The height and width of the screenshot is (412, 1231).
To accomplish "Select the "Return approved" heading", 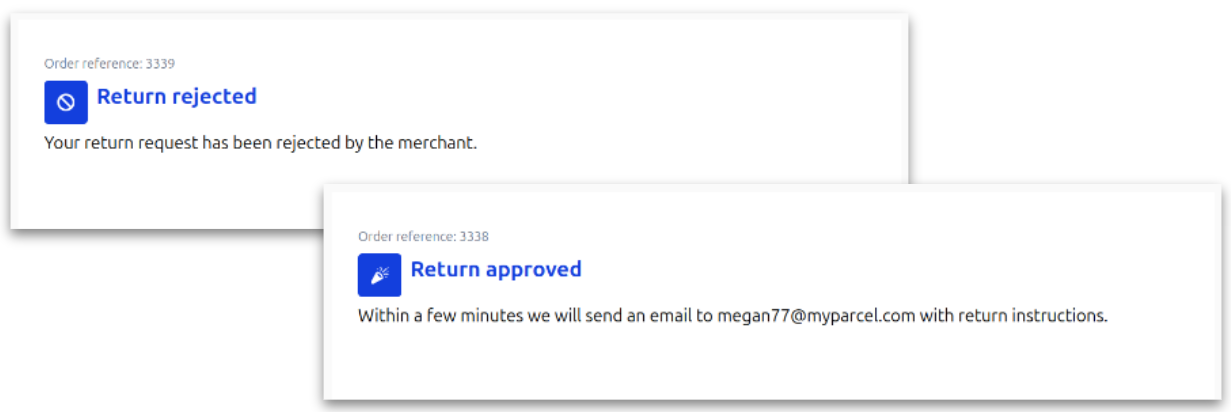I will pos(496,269).
